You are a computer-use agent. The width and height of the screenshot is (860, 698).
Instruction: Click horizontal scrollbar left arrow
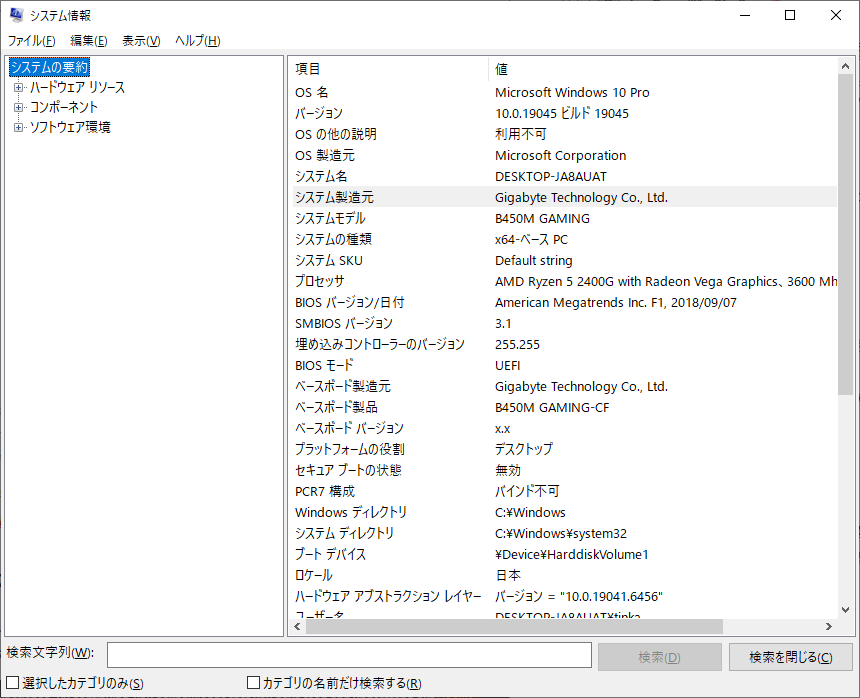pyautogui.click(x=297, y=626)
